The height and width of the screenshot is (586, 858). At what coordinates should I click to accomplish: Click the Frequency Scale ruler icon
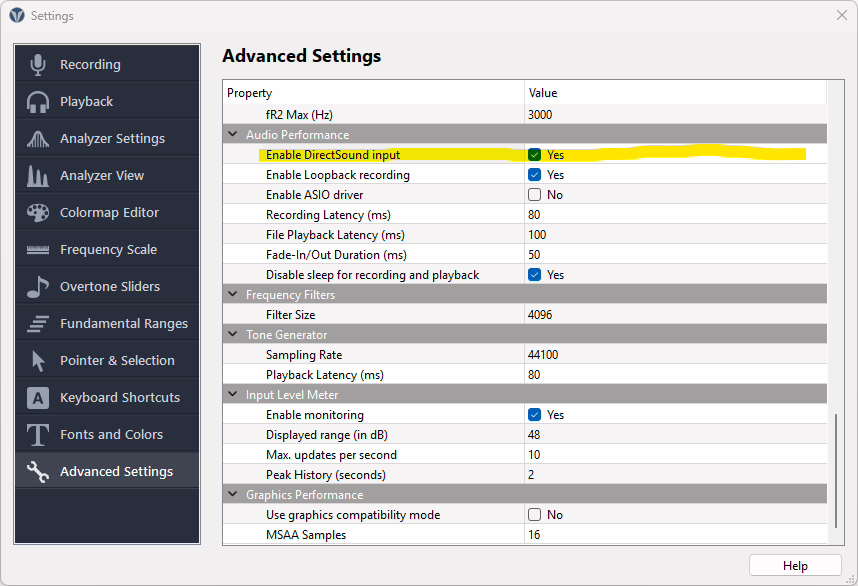pyautogui.click(x=37, y=249)
